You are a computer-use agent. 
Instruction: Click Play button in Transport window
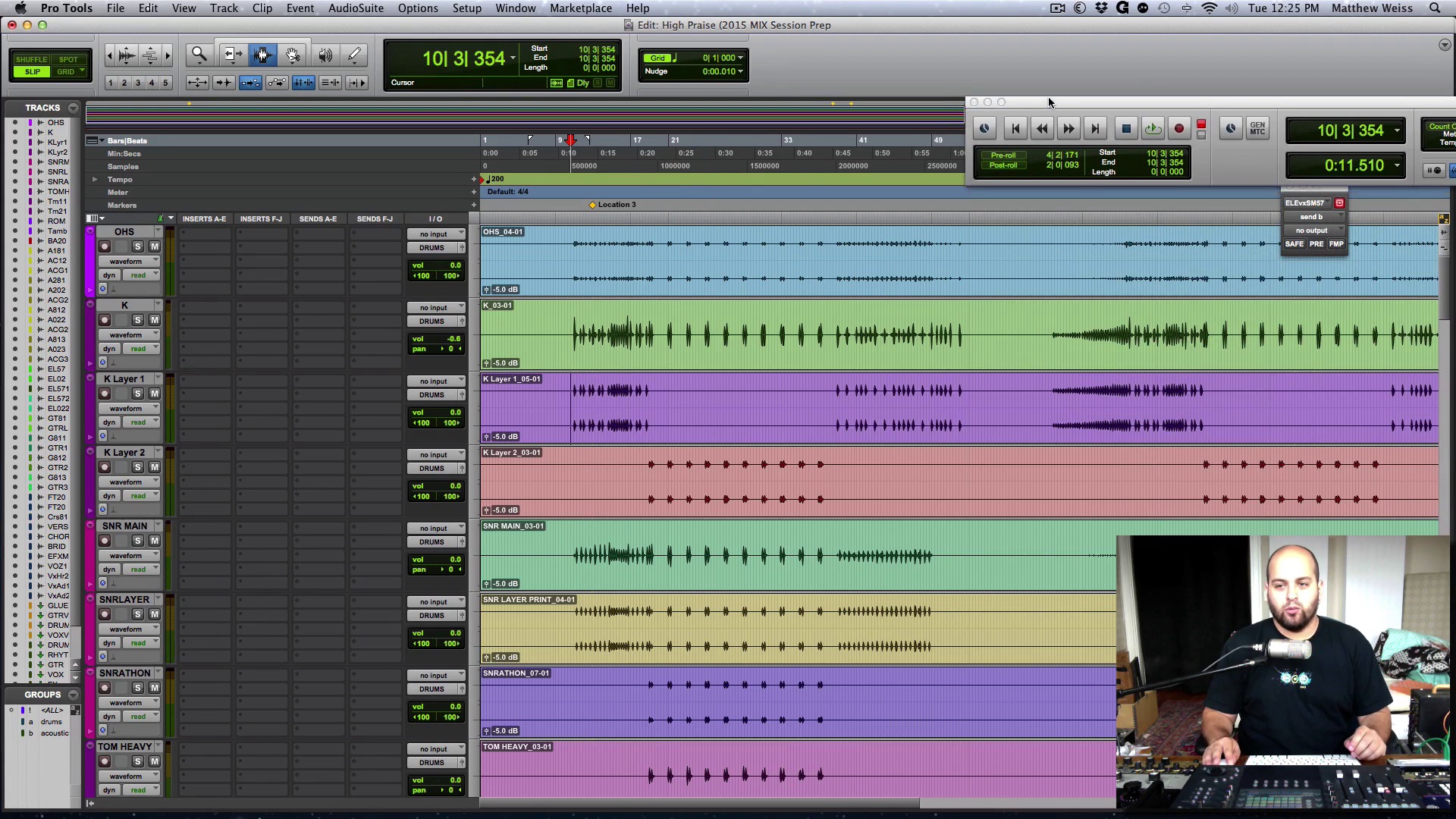click(x=1153, y=129)
